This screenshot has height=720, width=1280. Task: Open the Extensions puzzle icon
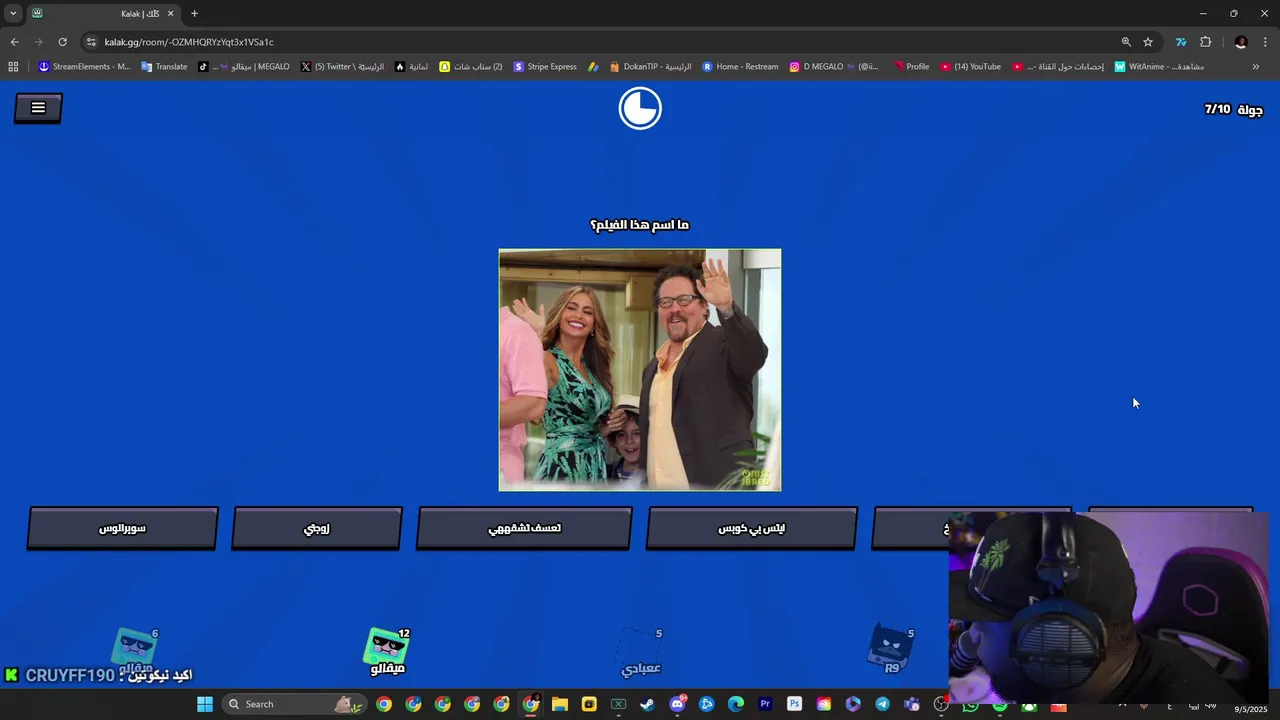1205,42
